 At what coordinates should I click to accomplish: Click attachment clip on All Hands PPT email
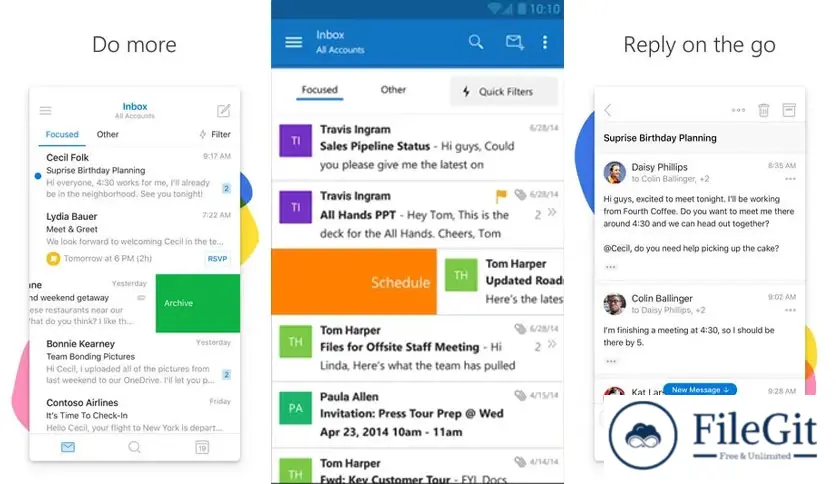(x=520, y=195)
